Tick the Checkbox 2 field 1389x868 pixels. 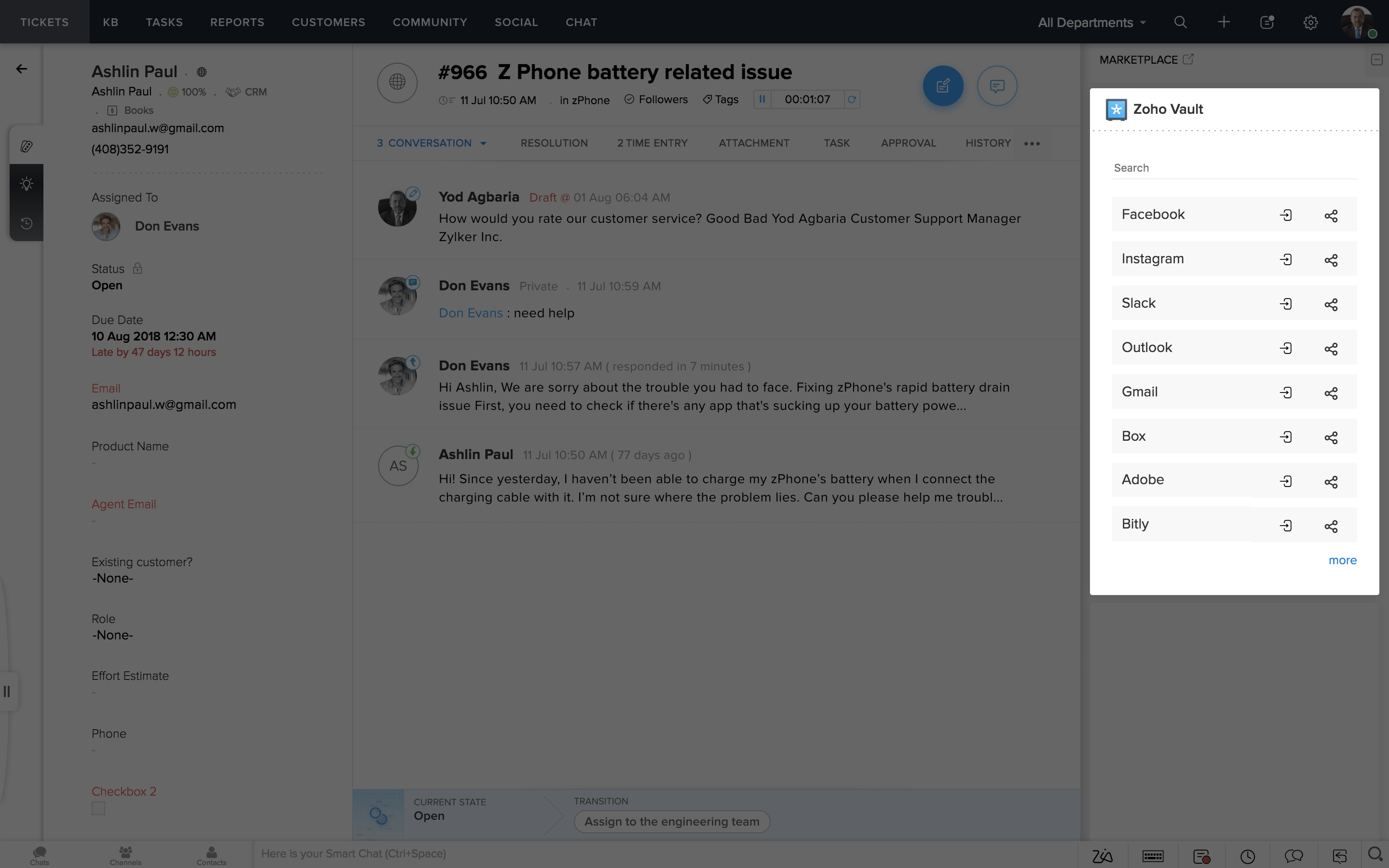(98, 808)
